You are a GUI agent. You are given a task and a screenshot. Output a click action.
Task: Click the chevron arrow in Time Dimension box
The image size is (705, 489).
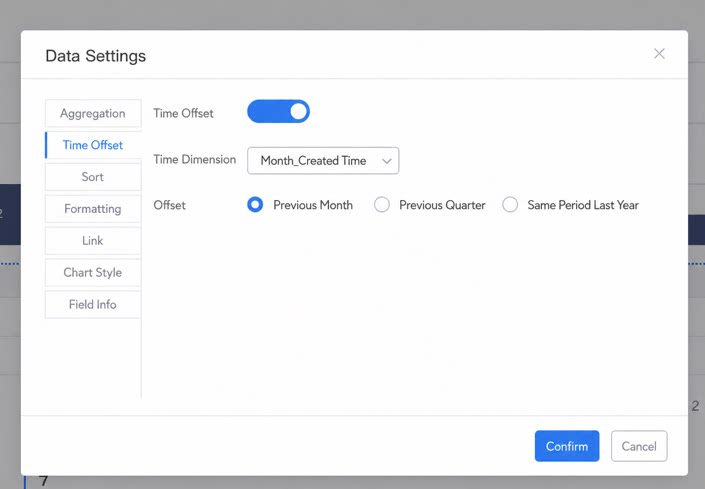point(386,161)
